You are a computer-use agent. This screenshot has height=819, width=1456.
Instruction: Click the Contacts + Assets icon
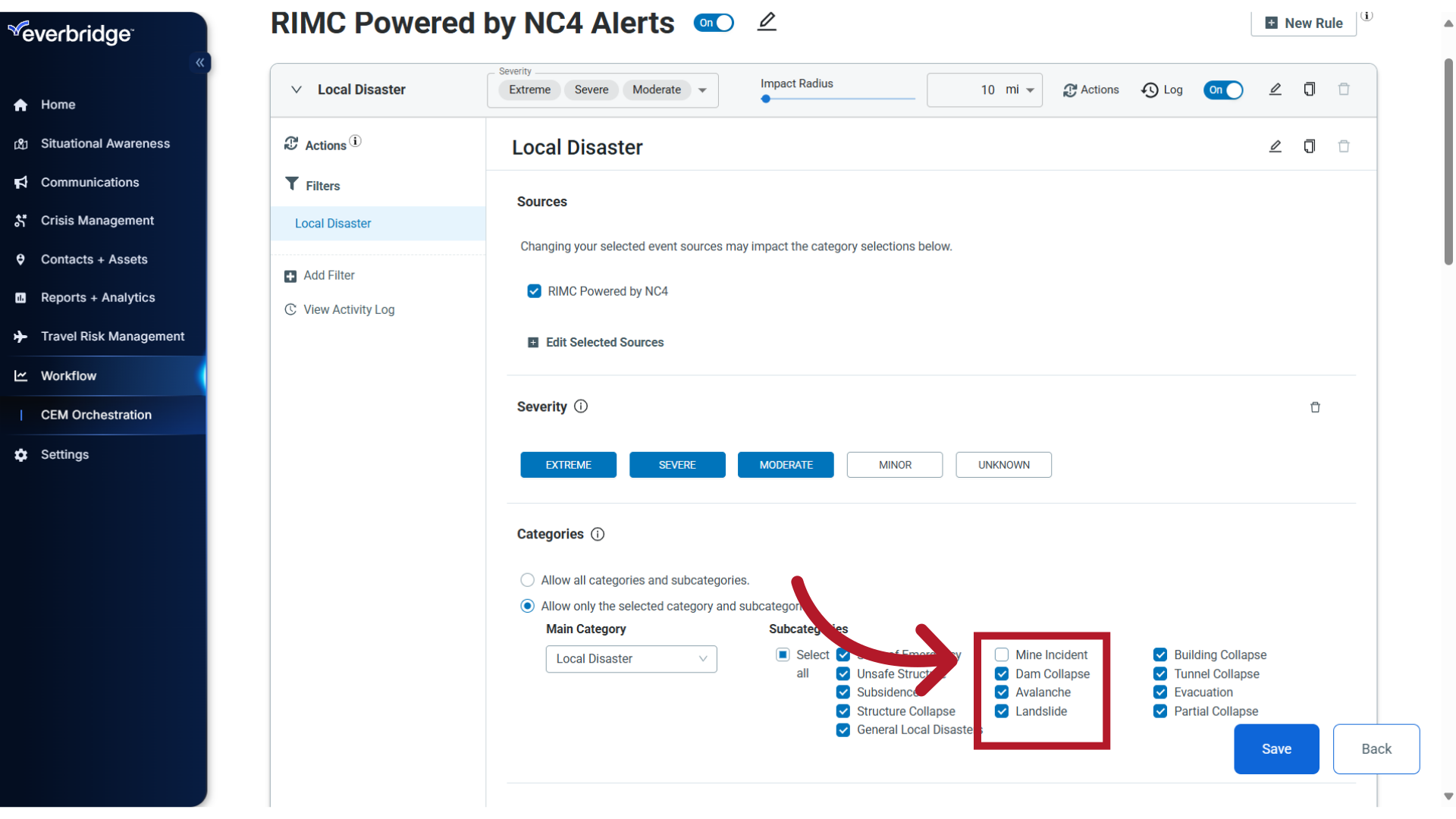point(21,259)
